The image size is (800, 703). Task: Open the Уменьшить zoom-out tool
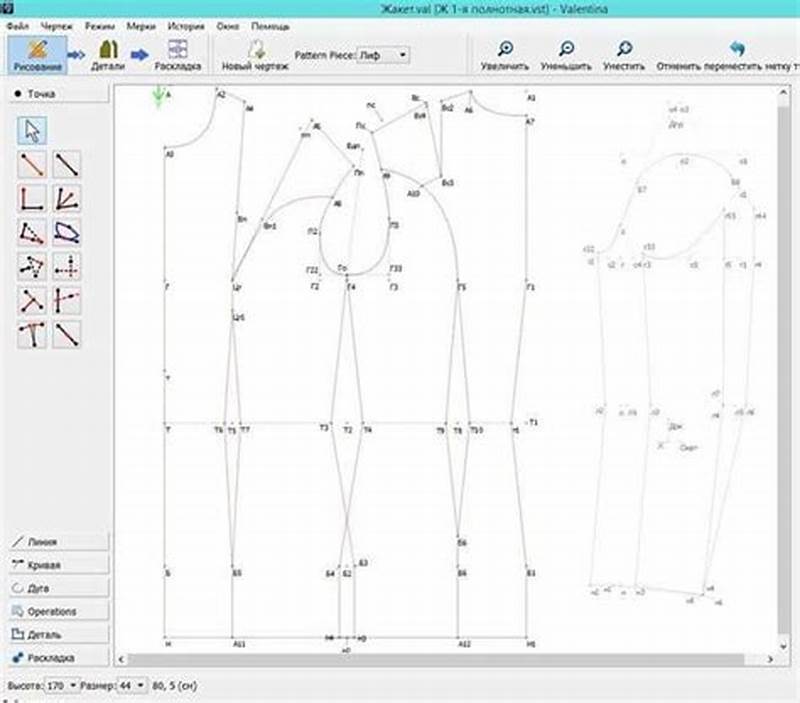click(565, 50)
